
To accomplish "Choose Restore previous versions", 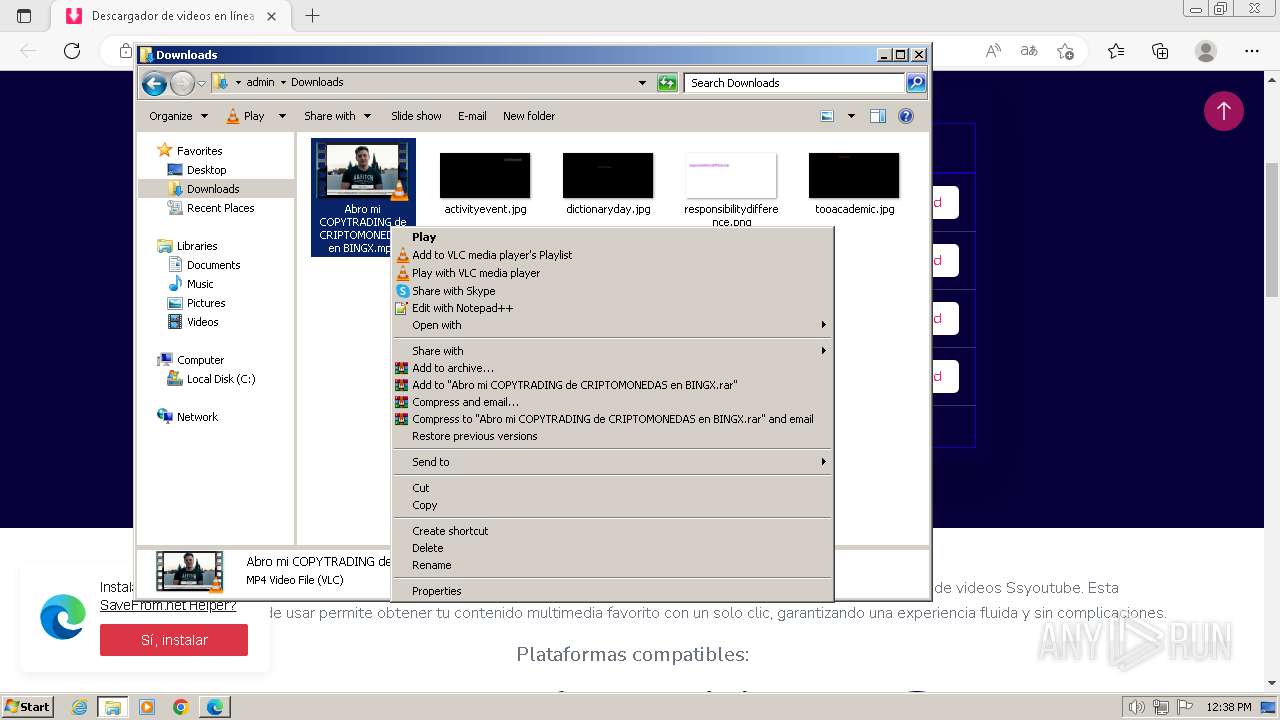I will 612,436.
